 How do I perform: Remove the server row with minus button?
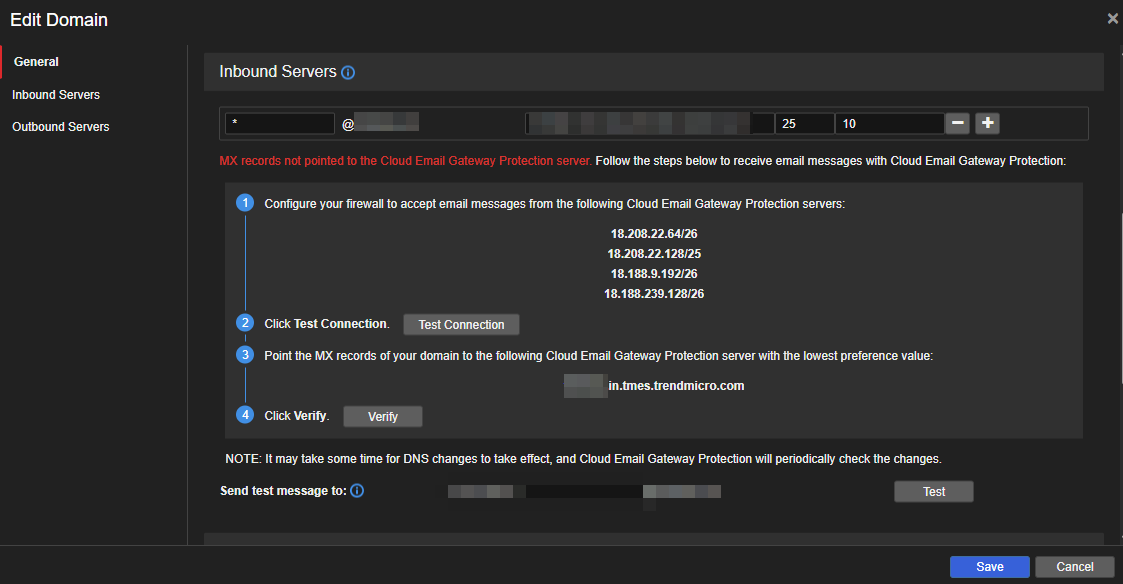958,123
